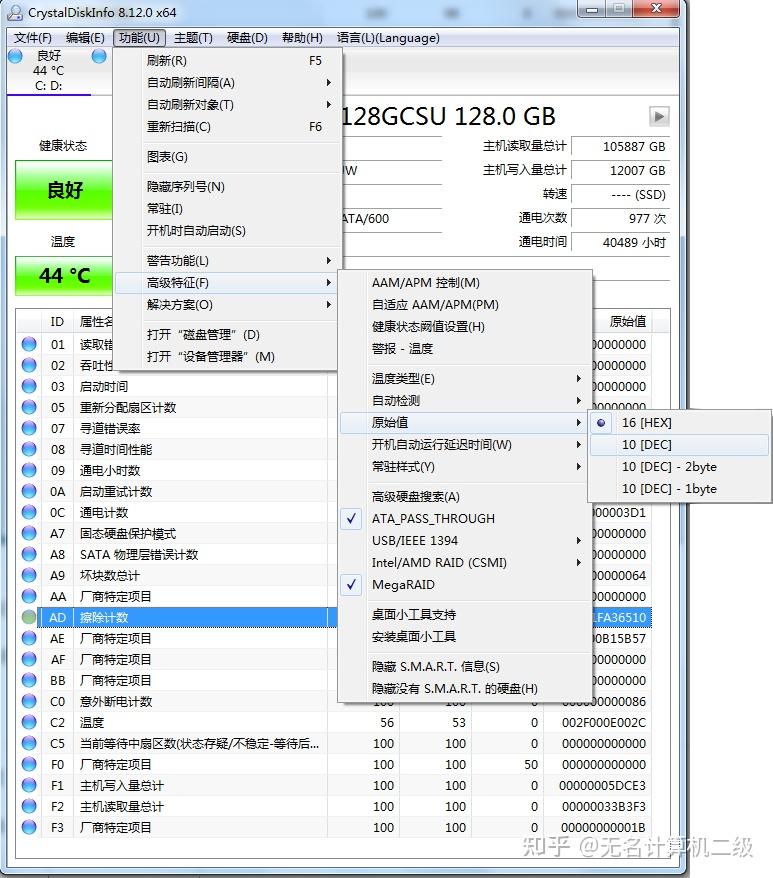This screenshot has height=878, width=773.
Task: Expand the 自动刷新间隔(A) submenu
Action: [227, 83]
